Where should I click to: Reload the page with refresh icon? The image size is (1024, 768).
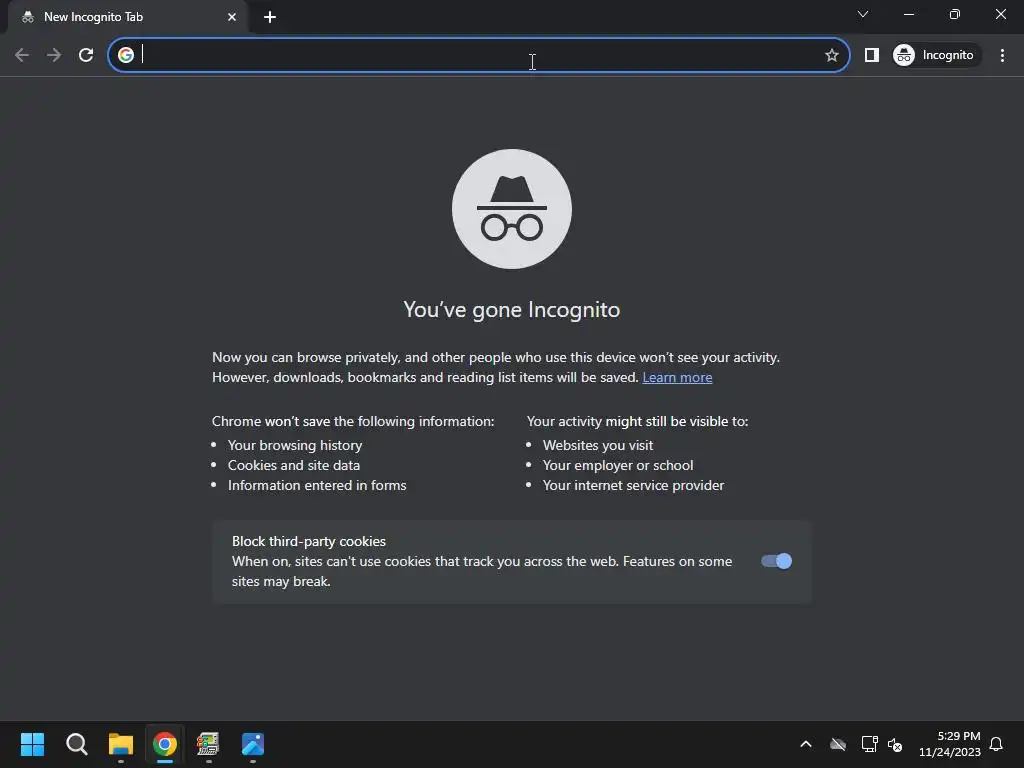click(86, 55)
